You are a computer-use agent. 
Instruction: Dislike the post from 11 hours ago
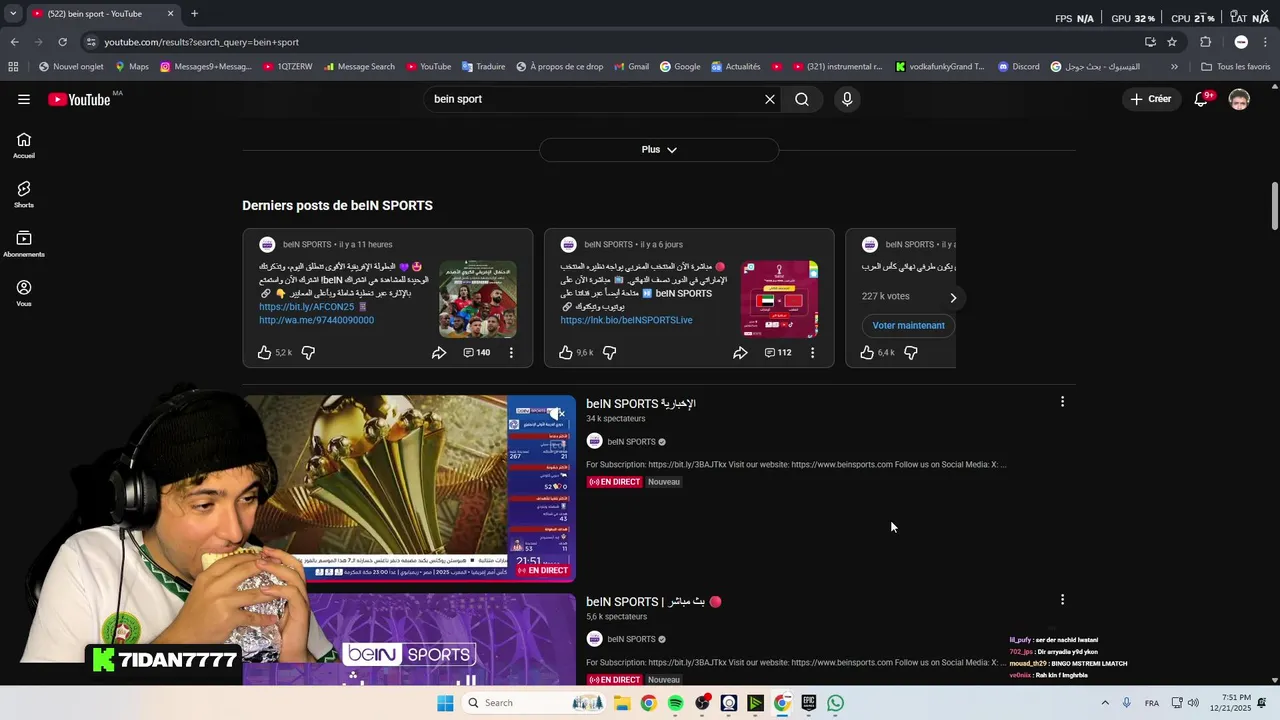click(308, 352)
